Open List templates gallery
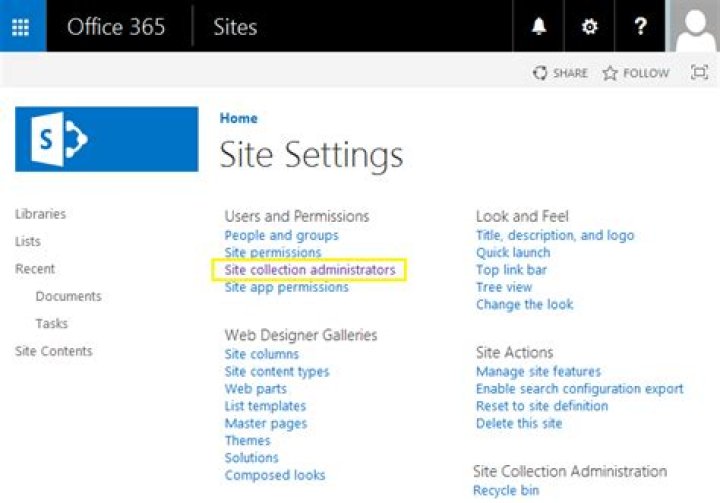720x503 pixels. pyautogui.click(x=265, y=406)
